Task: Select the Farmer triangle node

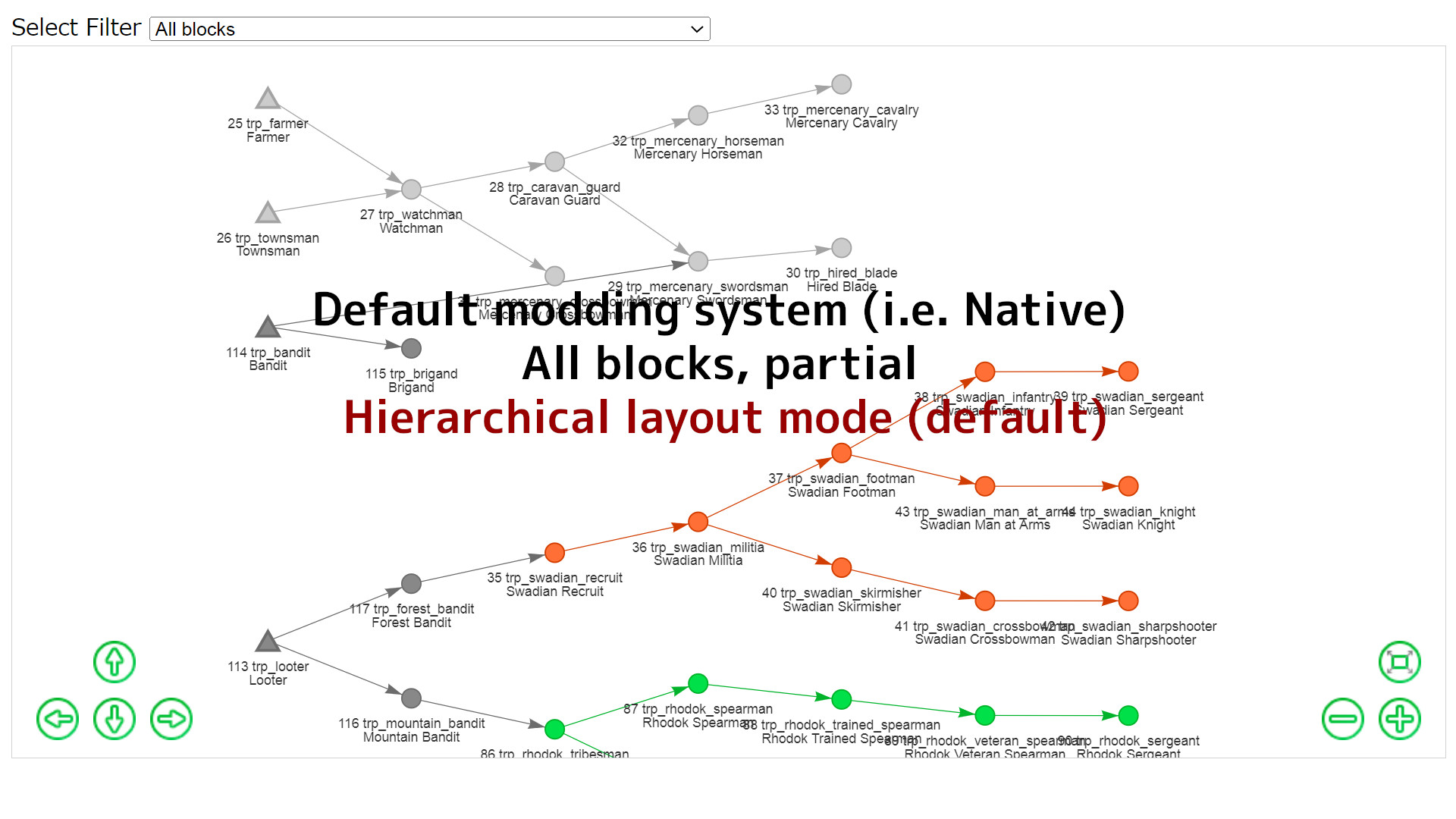Action: [268, 98]
